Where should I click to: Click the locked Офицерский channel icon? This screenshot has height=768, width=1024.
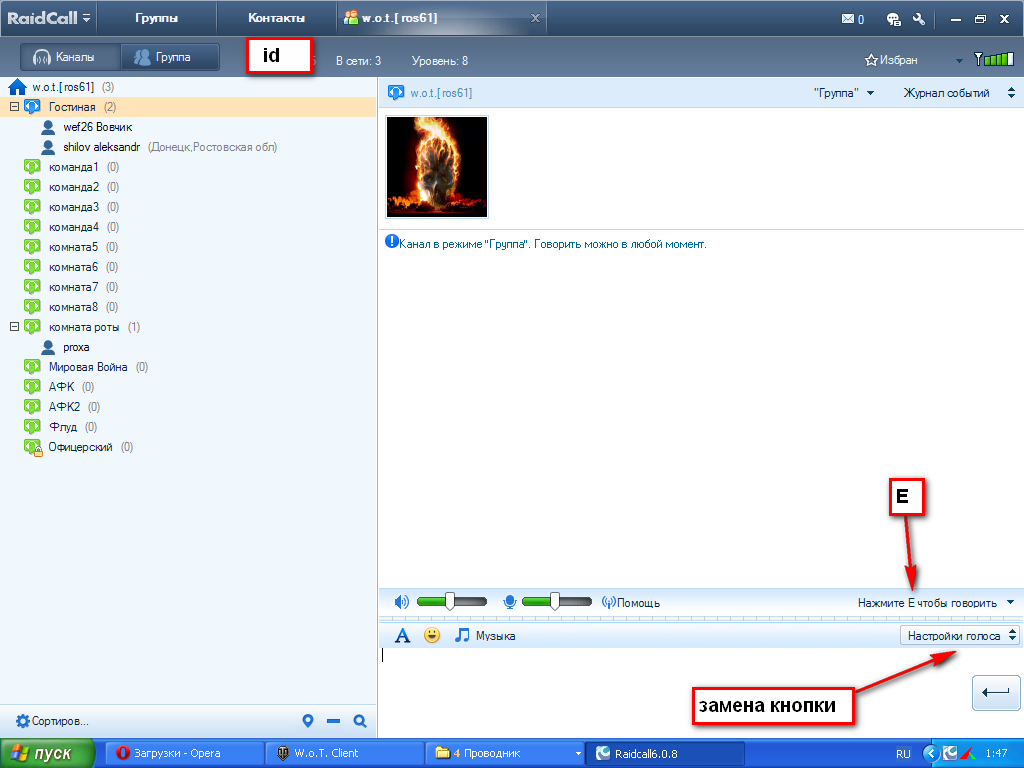click(x=33, y=447)
